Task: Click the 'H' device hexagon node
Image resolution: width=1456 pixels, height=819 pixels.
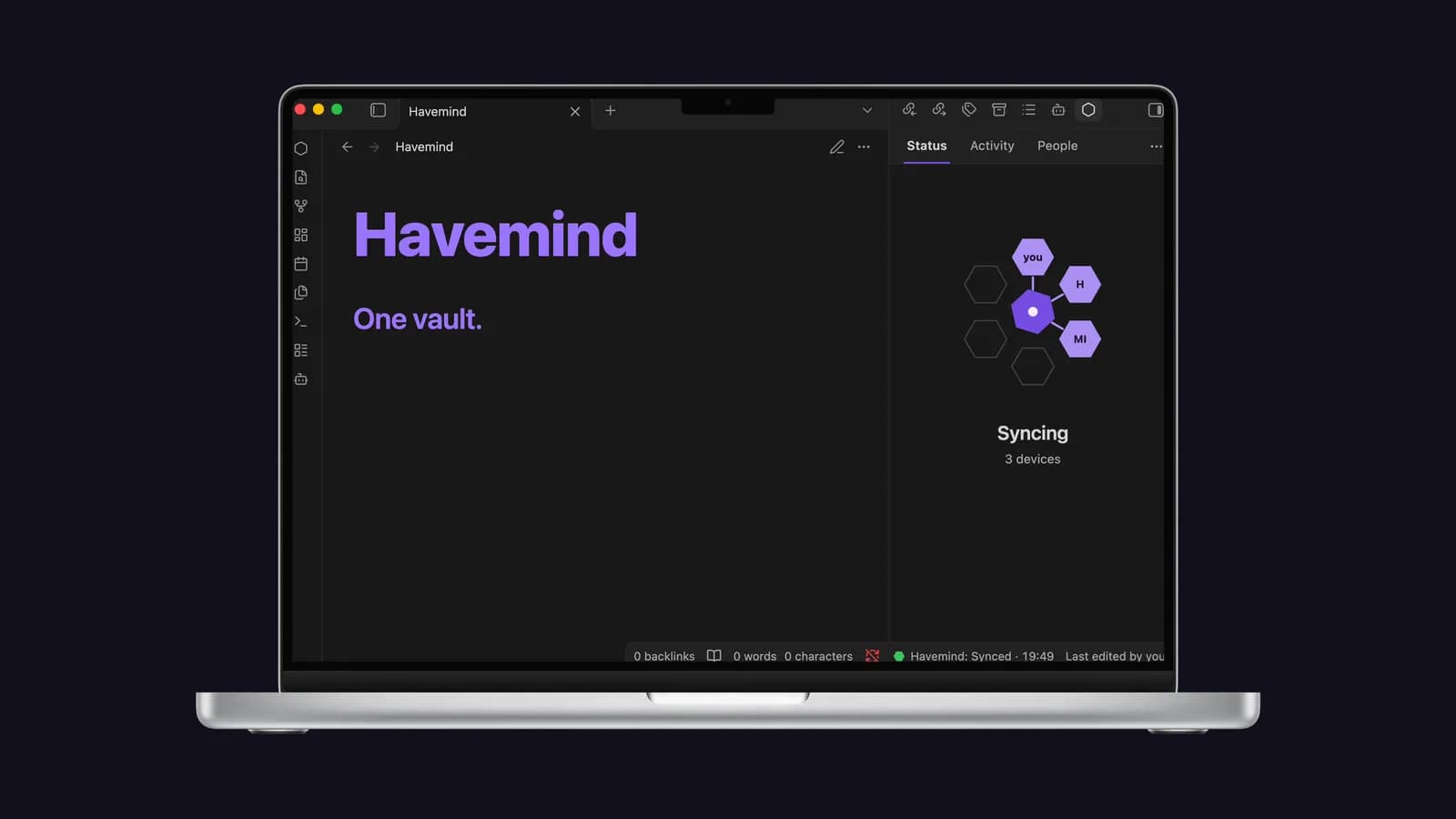Action: (x=1080, y=284)
